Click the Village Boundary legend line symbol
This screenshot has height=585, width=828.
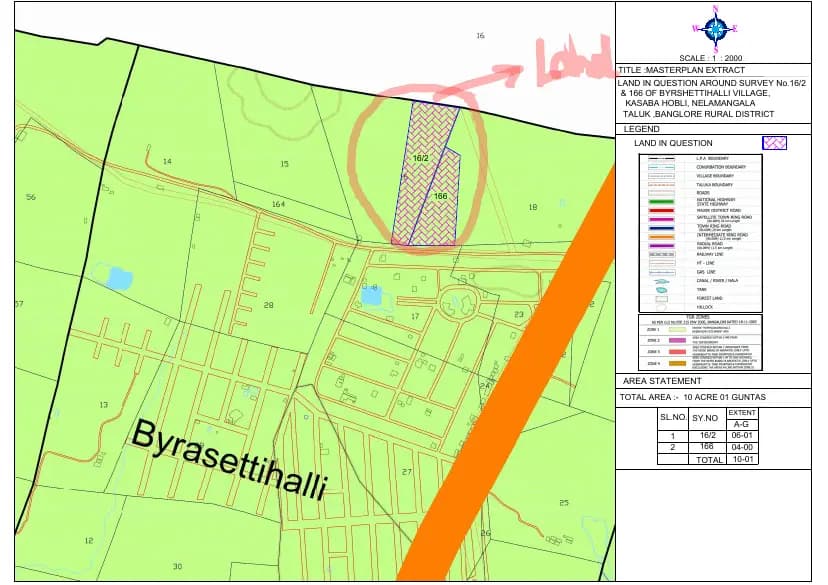click(x=662, y=176)
